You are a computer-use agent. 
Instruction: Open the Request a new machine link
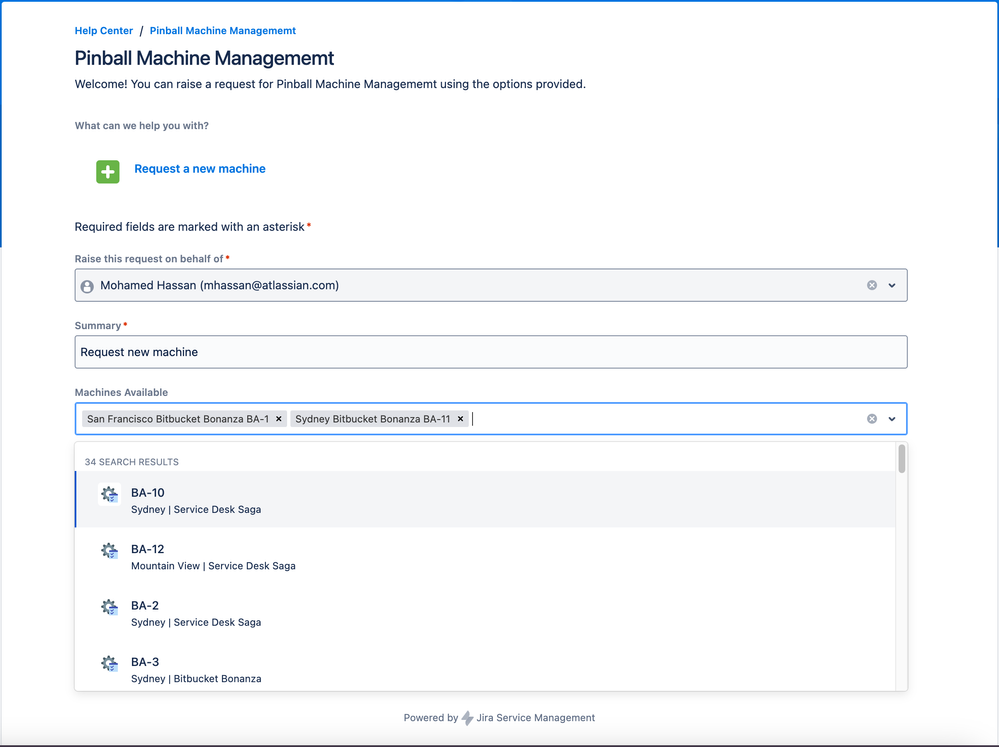[200, 169]
